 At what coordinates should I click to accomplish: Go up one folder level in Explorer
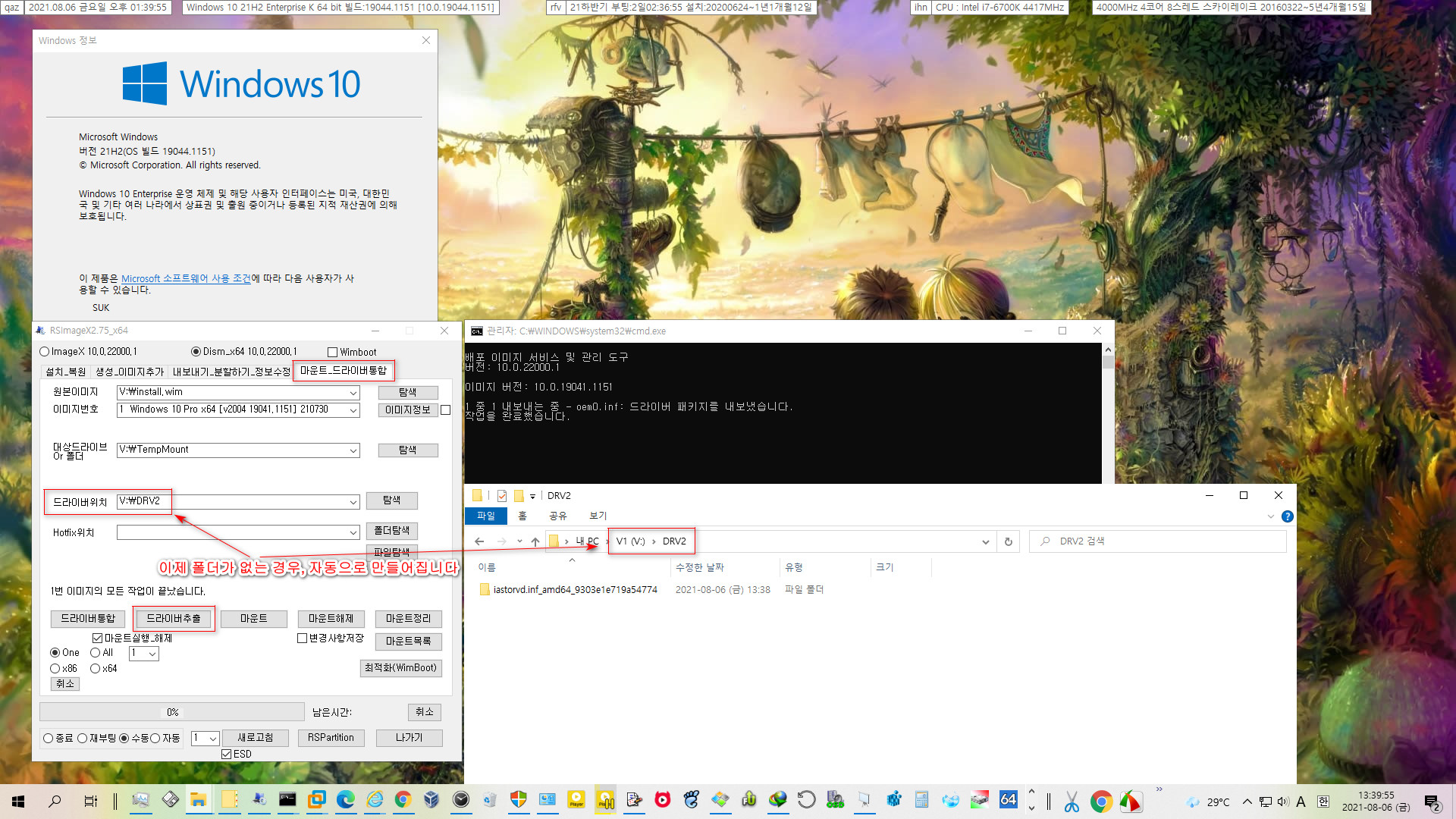pyautogui.click(x=535, y=541)
